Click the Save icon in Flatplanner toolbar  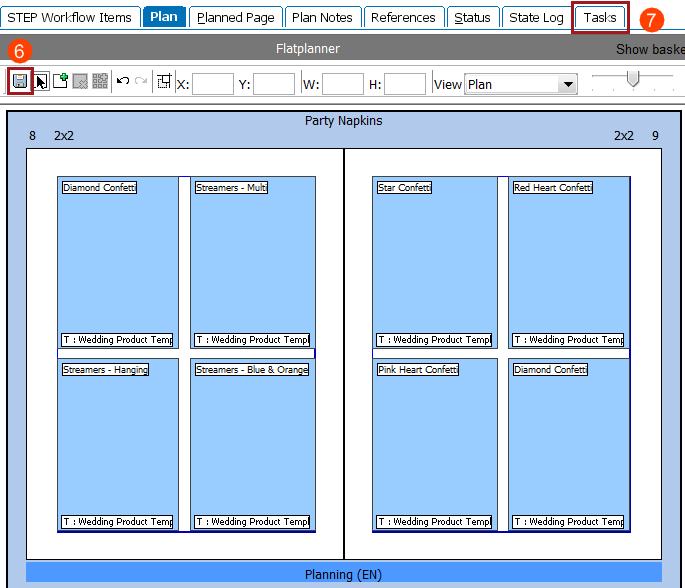[x=20, y=82]
